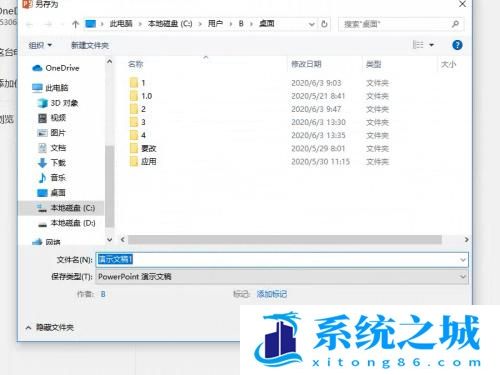
Task: Click 此电脑 in the breadcrumb path
Action: [x=121, y=24]
